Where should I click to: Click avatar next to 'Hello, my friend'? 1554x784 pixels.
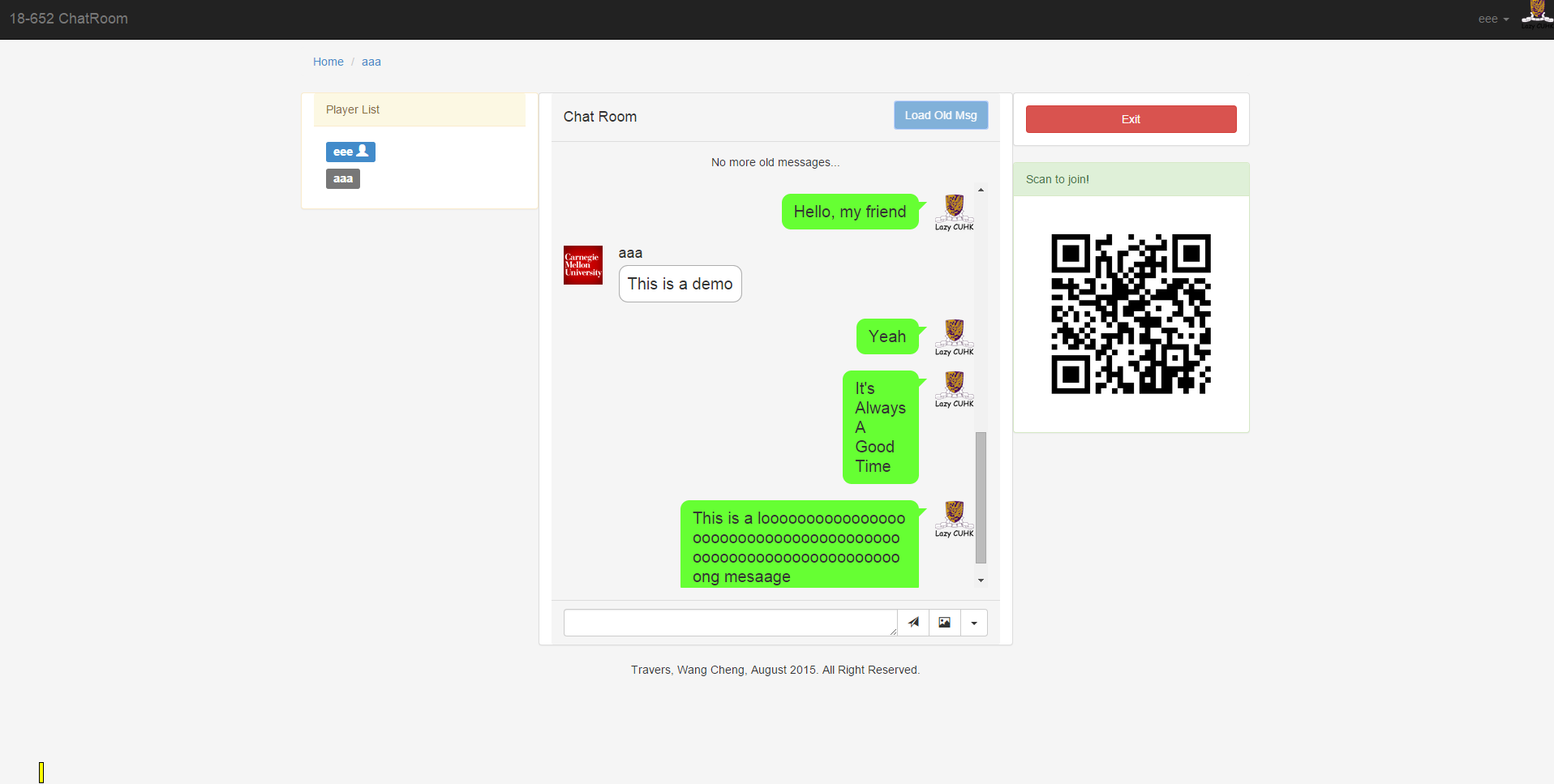(x=955, y=212)
